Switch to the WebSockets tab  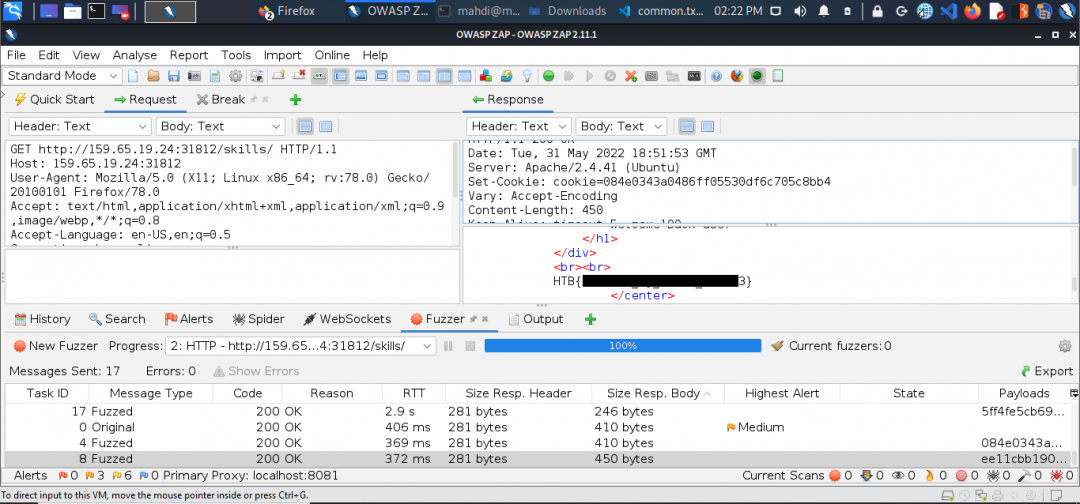coord(346,319)
